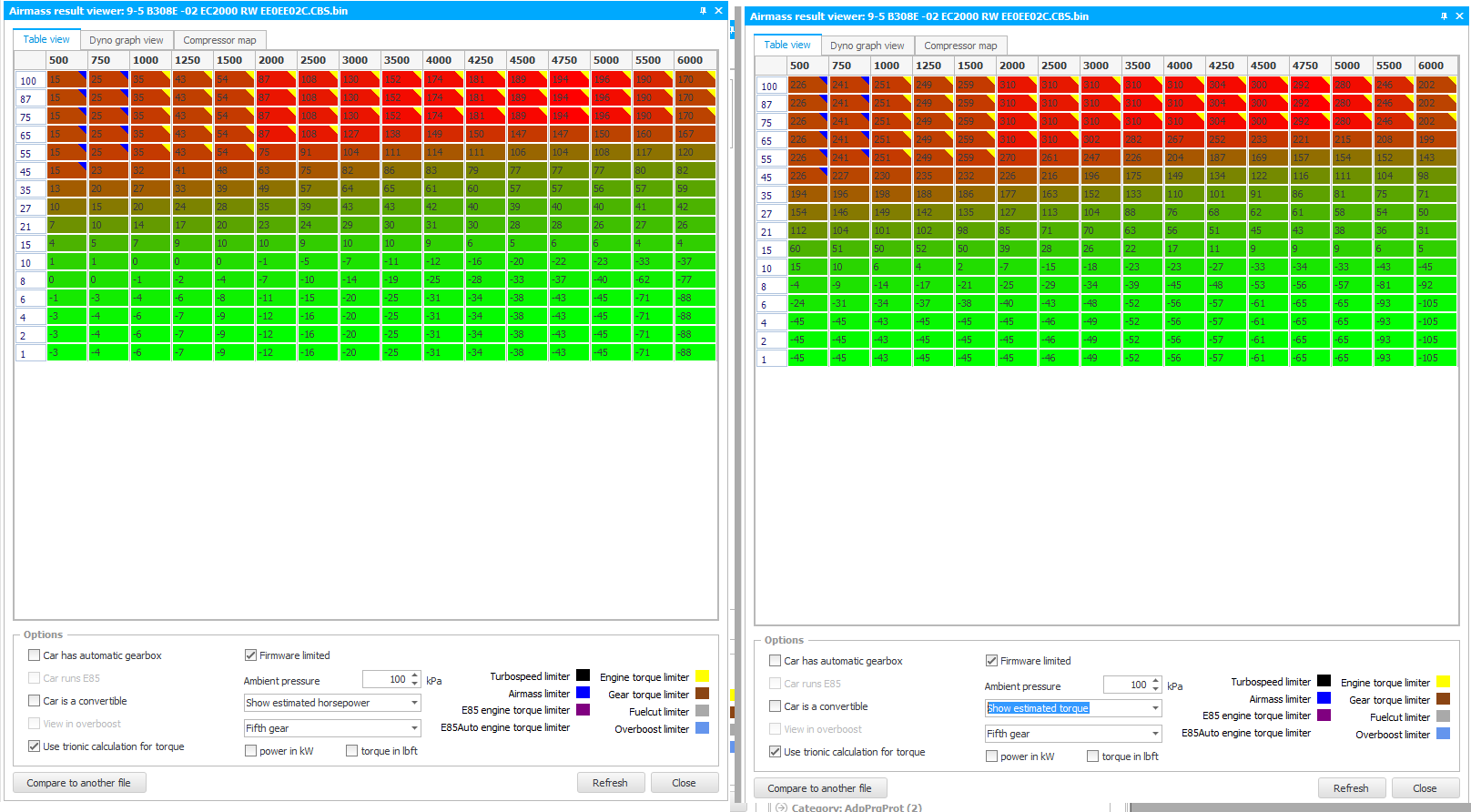Viewport: 1471px width, 812px height.
Task: Click yellow Engine torque limiter swatch, left window
Action: (702, 676)
